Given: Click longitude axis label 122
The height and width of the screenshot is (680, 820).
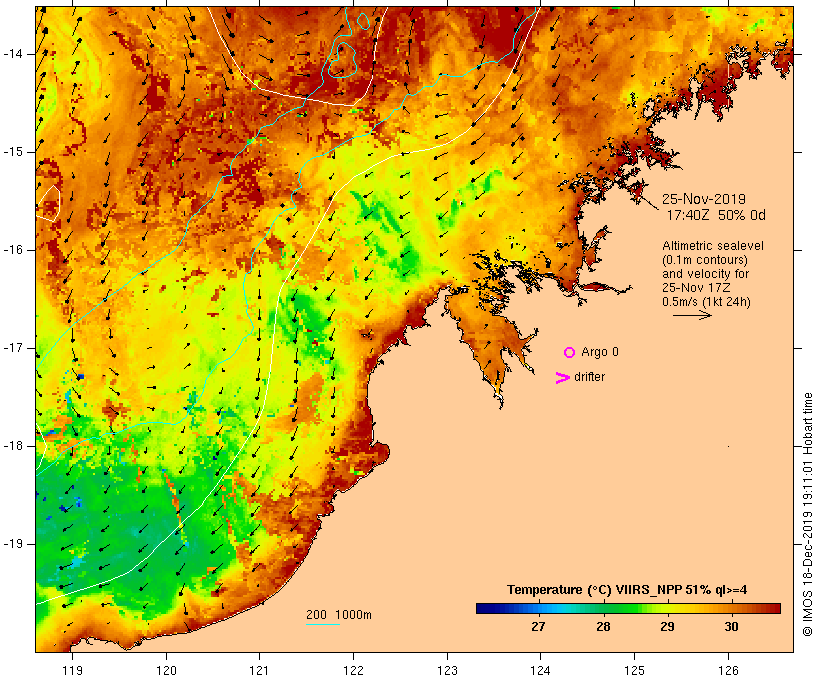Looking at the screenshot, I should [x=354, y=670].
